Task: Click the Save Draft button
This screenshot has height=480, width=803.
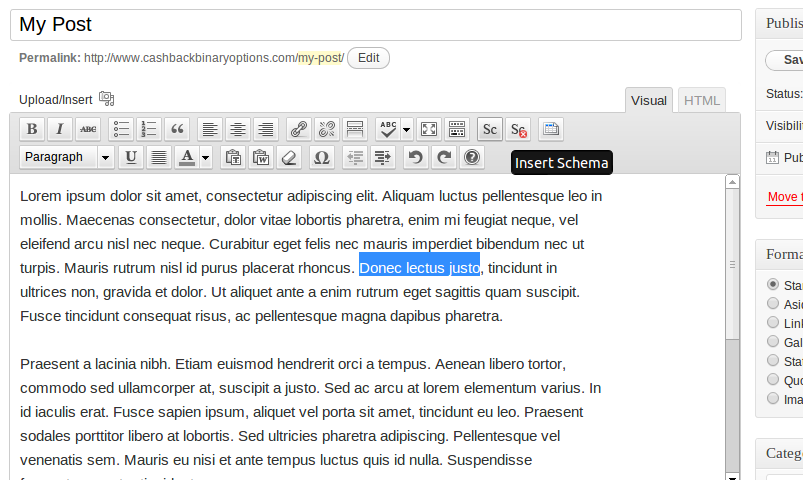Action: point(785,60)
